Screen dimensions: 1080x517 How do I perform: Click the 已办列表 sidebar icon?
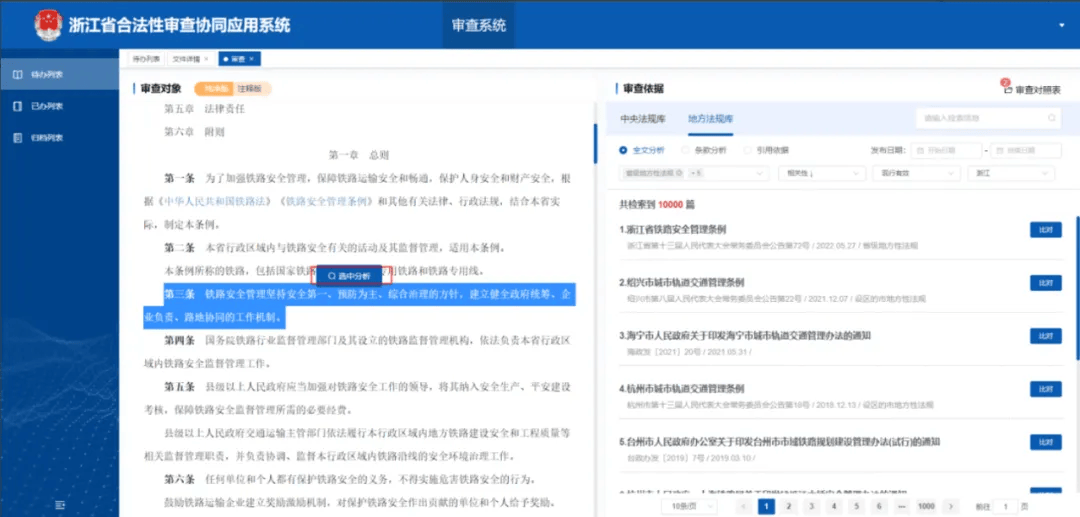(x=18, y=106)
